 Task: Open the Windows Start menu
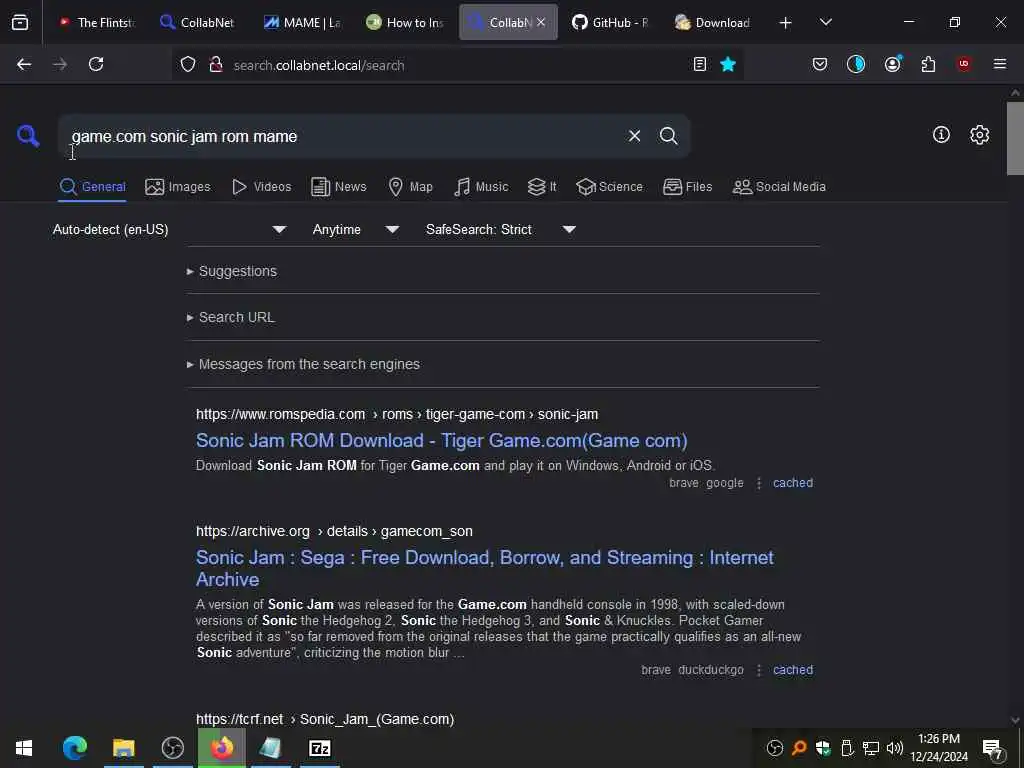[x=24, y=748]
